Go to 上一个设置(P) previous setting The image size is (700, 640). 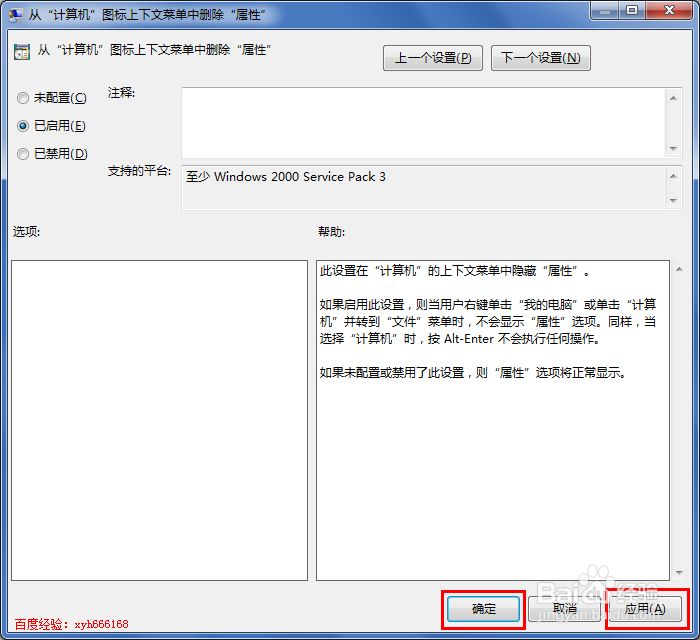click(433, 58)
